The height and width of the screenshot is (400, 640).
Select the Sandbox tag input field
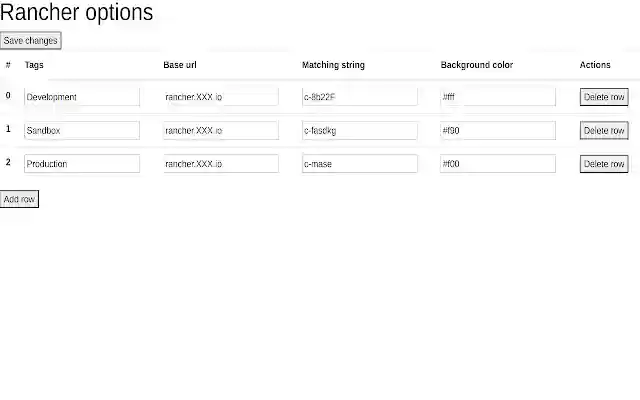(x=82, y=131)
